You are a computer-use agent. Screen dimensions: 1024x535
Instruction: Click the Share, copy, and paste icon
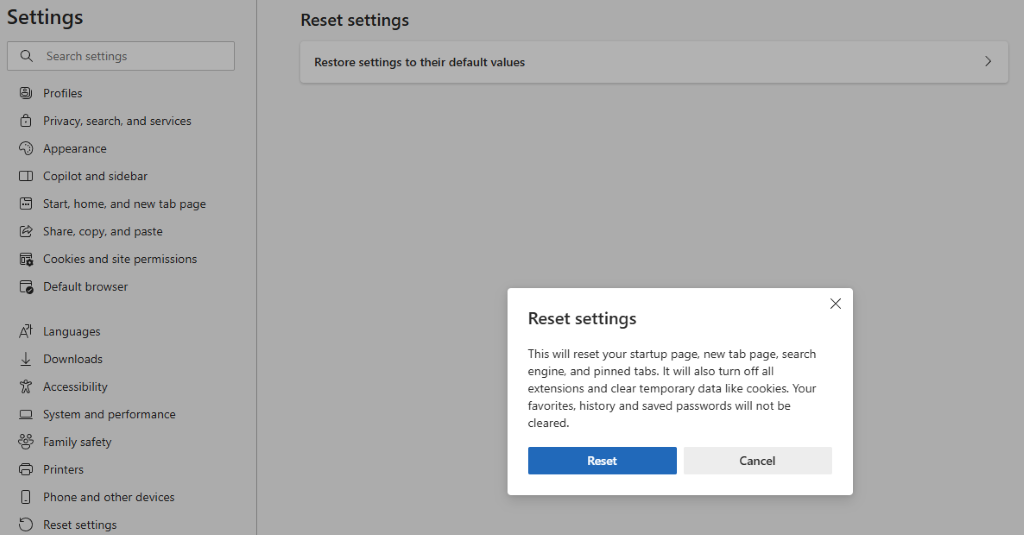click(x=25, y=231)
